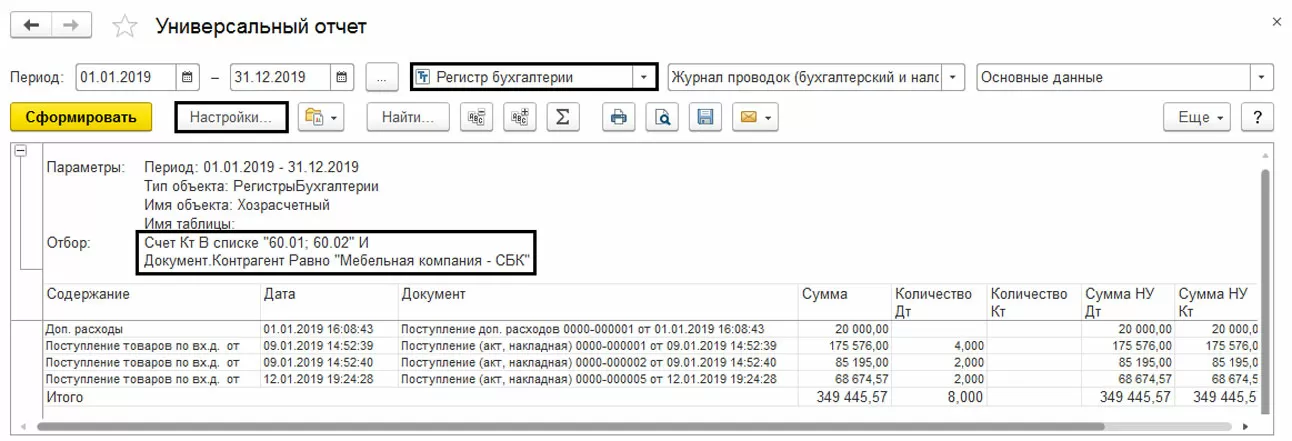Expand the Регистр бухгалтерии dropdown

tap(645, 77)
